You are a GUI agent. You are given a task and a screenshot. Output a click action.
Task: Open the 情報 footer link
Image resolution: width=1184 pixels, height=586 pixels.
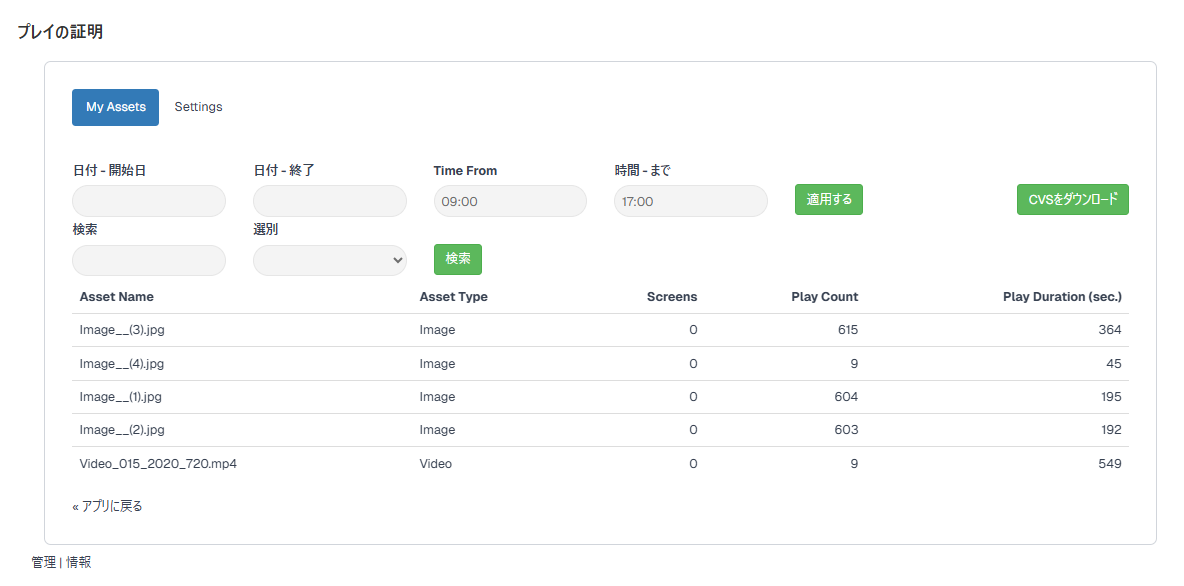coord(79,562)
